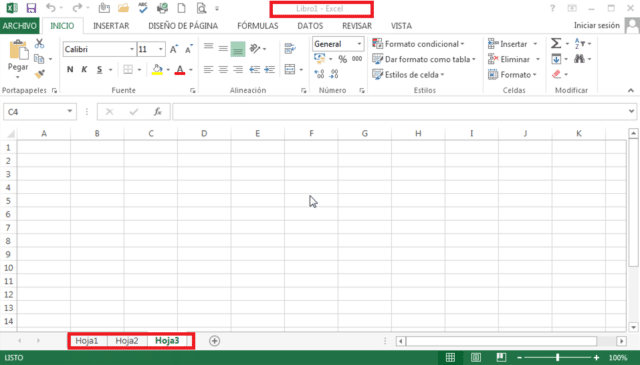640x365 pixels.
Task: Apply yellow fill color to cell
Action: (157, 70)
